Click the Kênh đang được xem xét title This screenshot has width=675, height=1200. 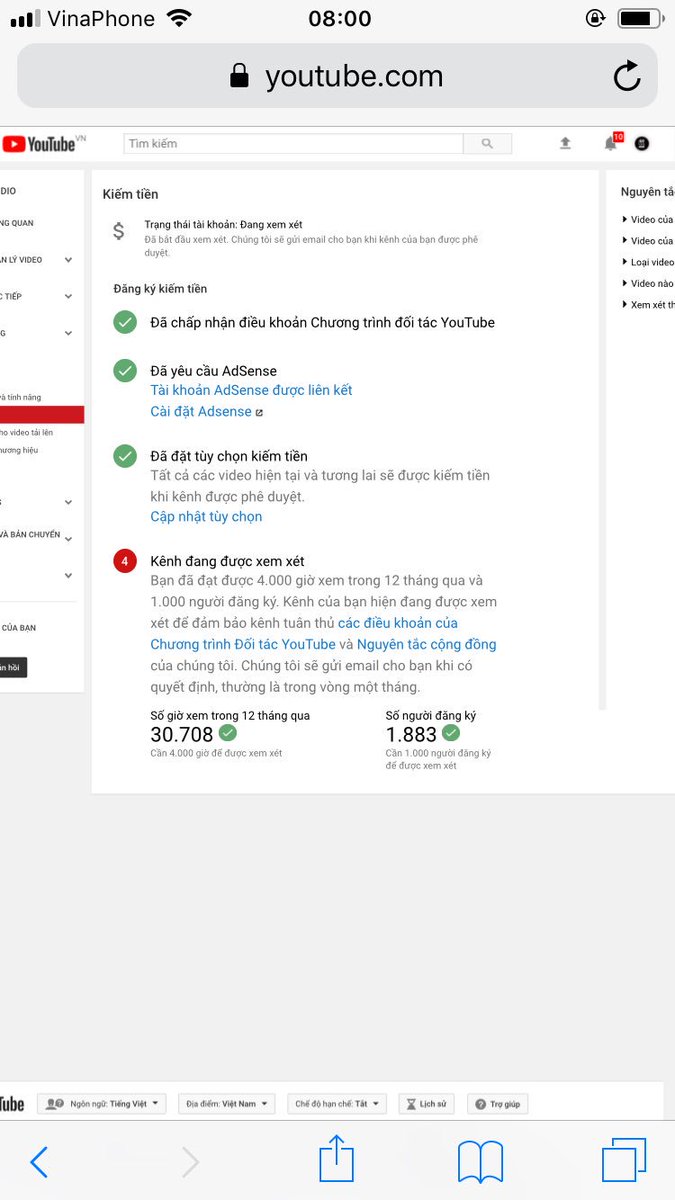pos(228,561)
